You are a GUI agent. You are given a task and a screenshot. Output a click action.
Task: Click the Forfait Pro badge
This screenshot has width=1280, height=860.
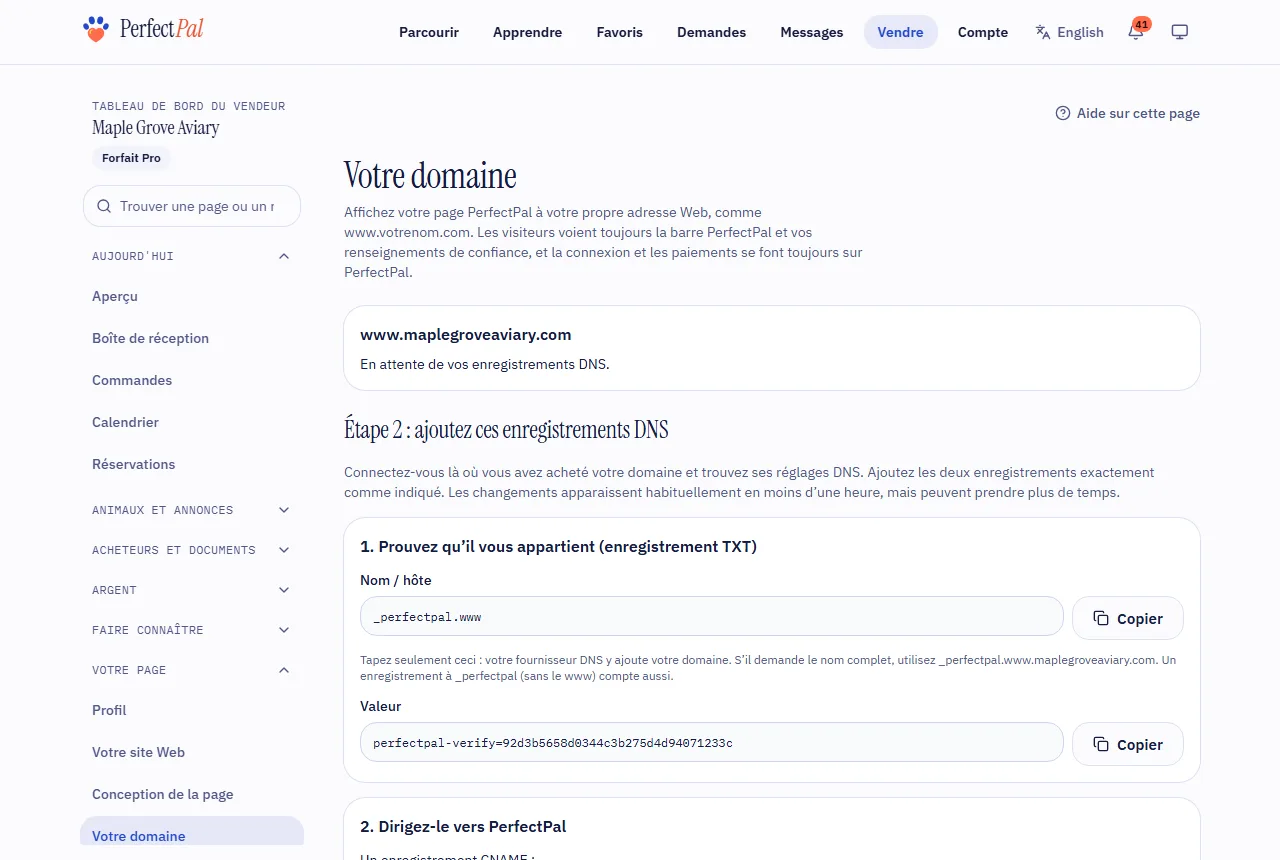(x=131, y=158)
